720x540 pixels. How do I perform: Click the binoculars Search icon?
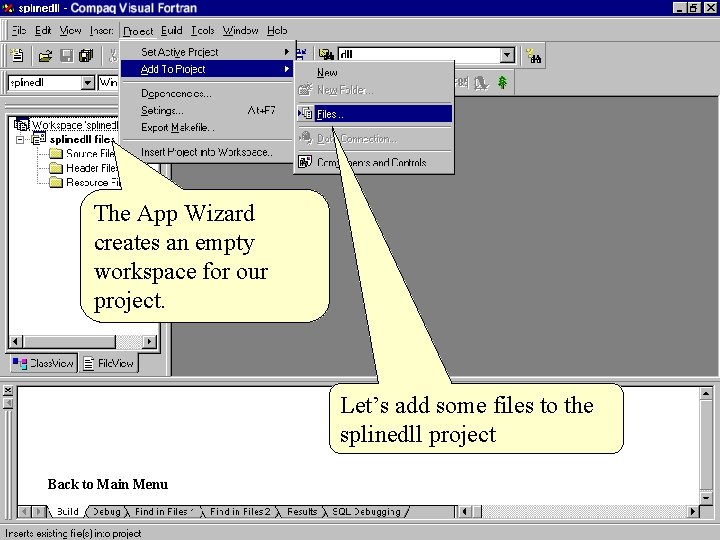(534, 56)
